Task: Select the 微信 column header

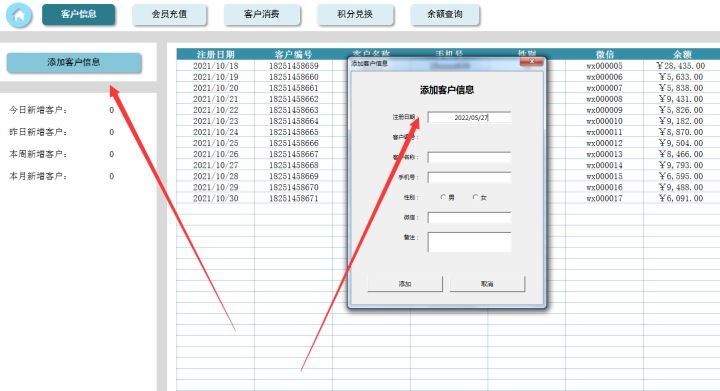Action: click(x=604, y=54)
